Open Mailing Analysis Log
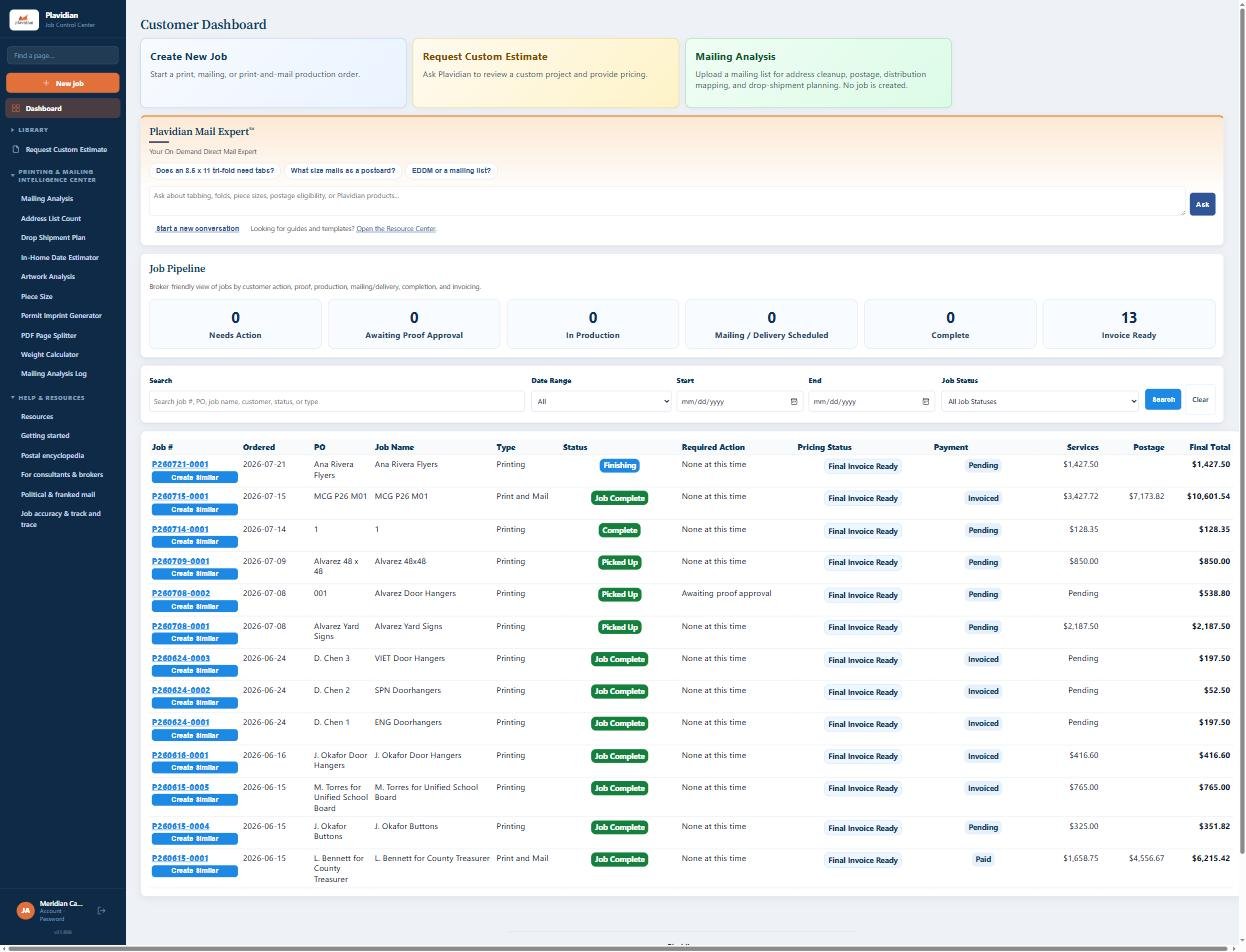Screen dimensions: 1246x952 (x=54, y=373)
